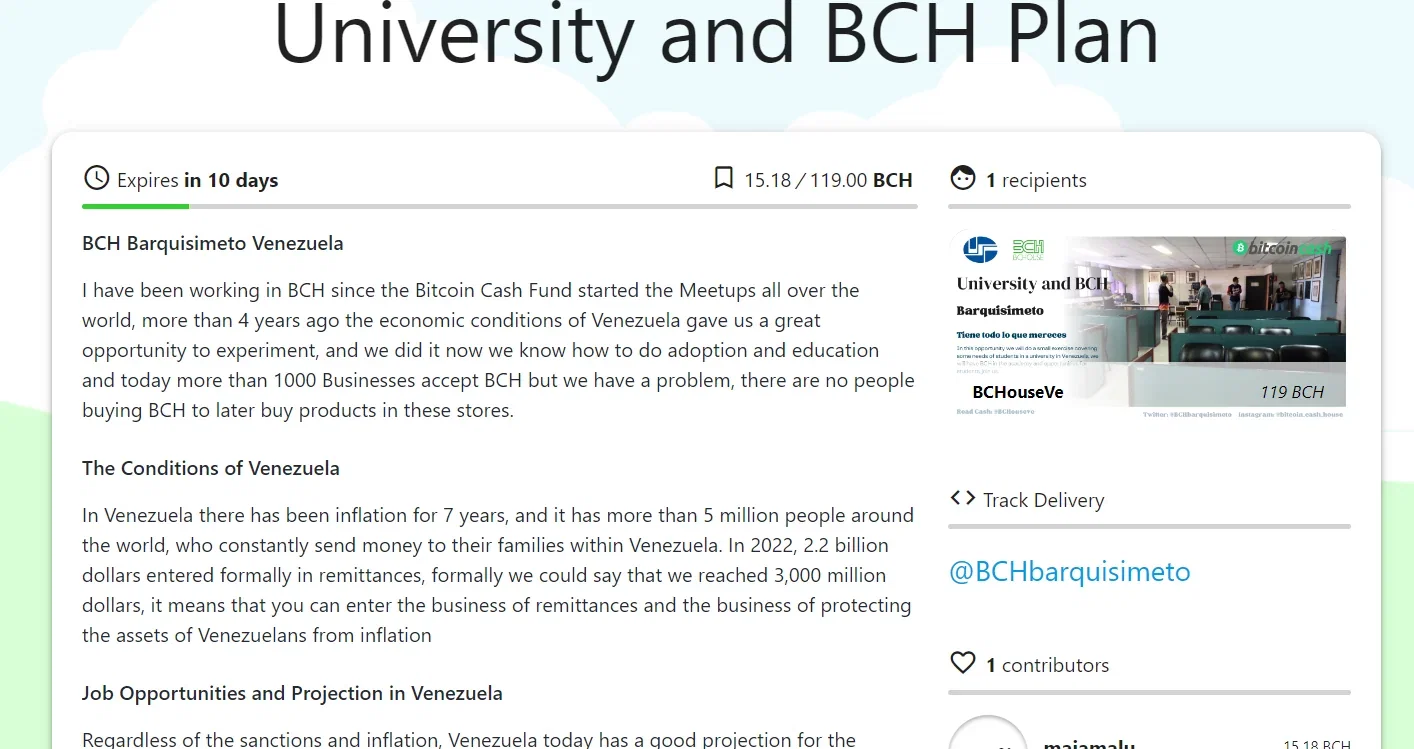Click the BCH House logo in the banner
The width and height of the screenshot is (1414, 749).
click(1028, 248)
